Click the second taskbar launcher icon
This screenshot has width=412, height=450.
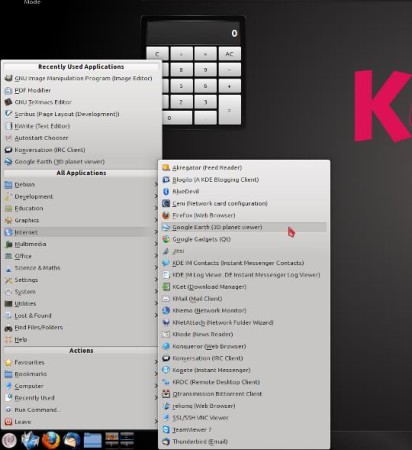click(30, 440)
